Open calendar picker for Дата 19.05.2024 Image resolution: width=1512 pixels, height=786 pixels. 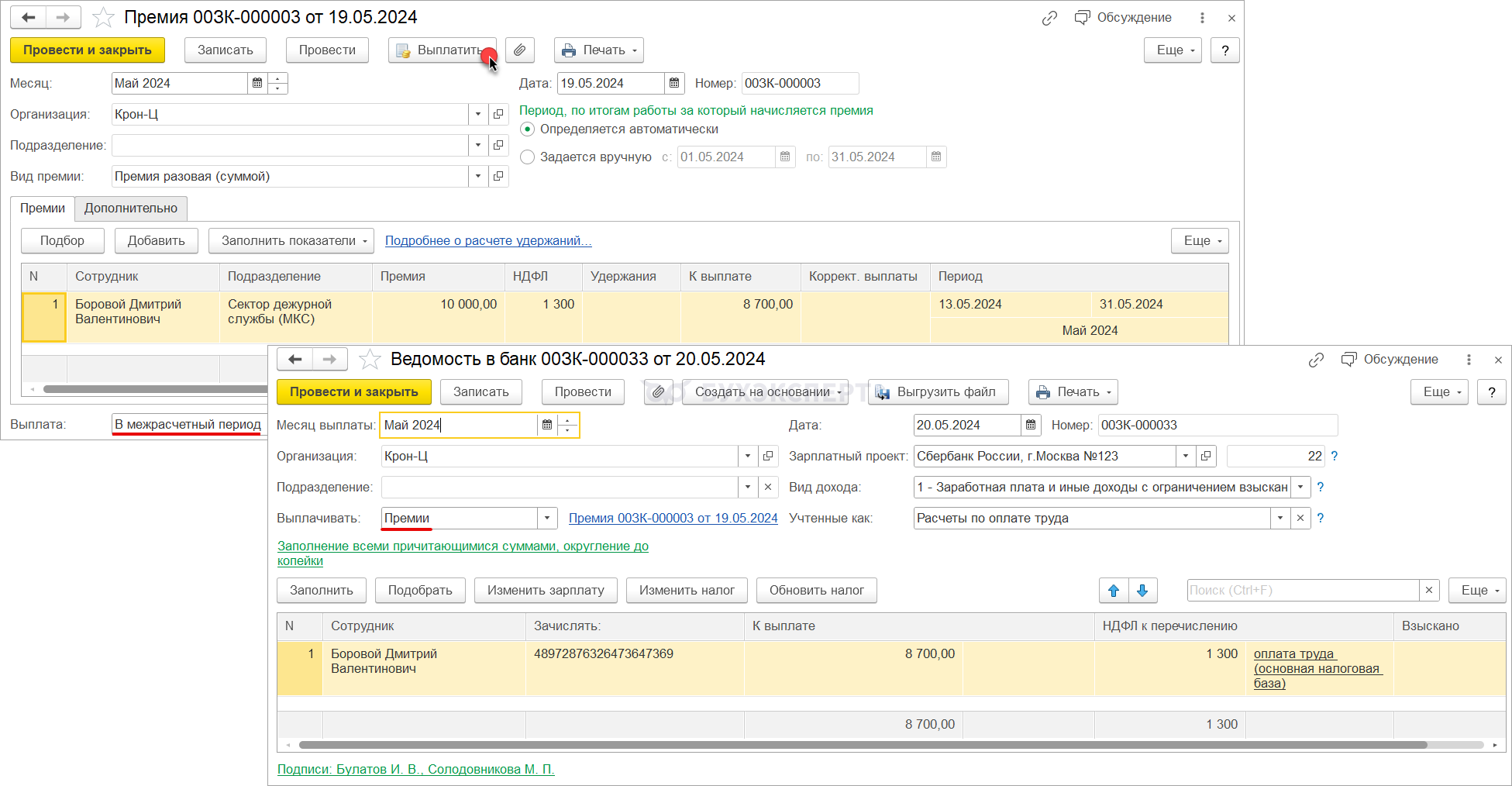point(674,83)
